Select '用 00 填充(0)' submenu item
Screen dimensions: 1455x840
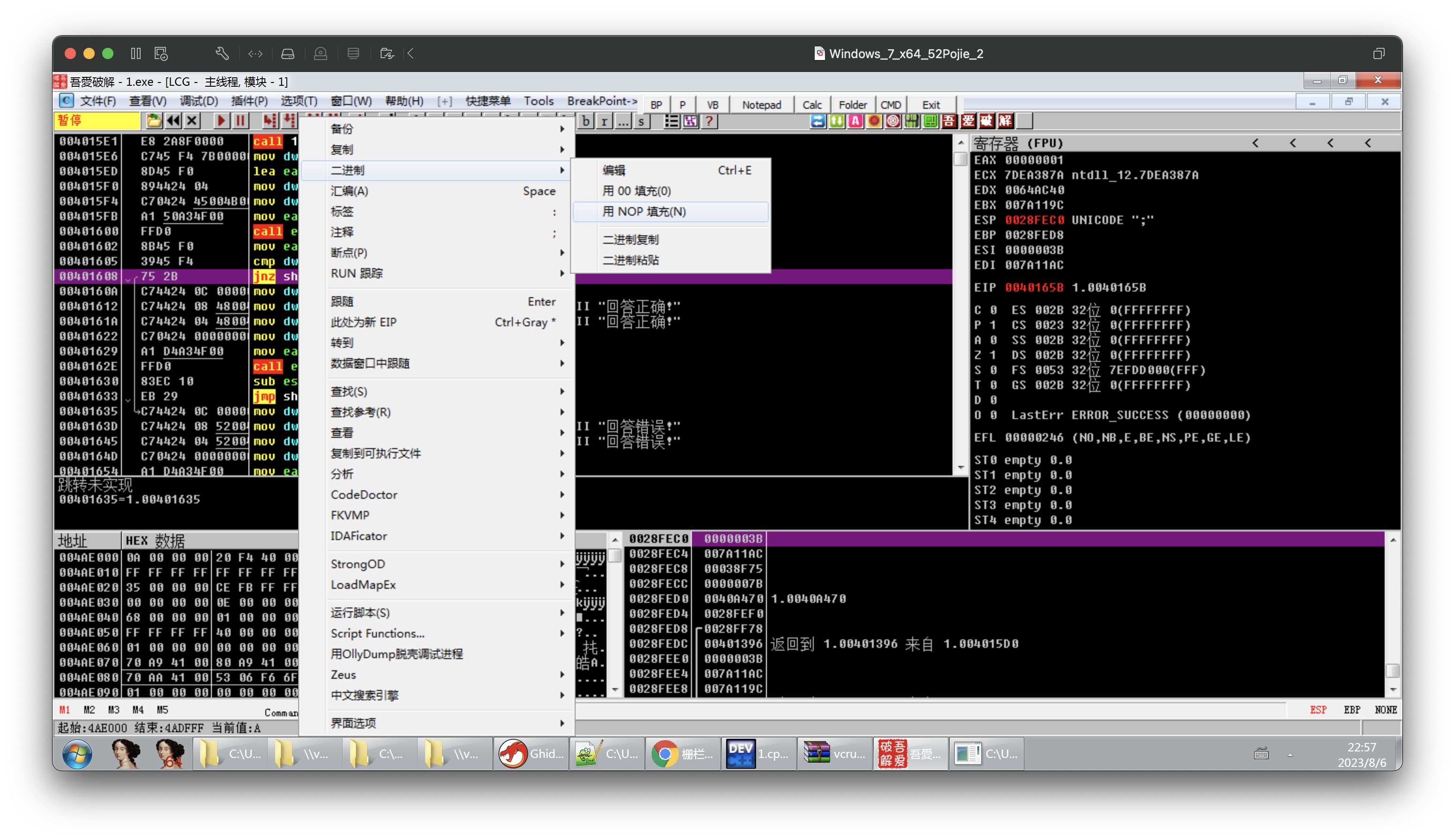coord(670,191)
